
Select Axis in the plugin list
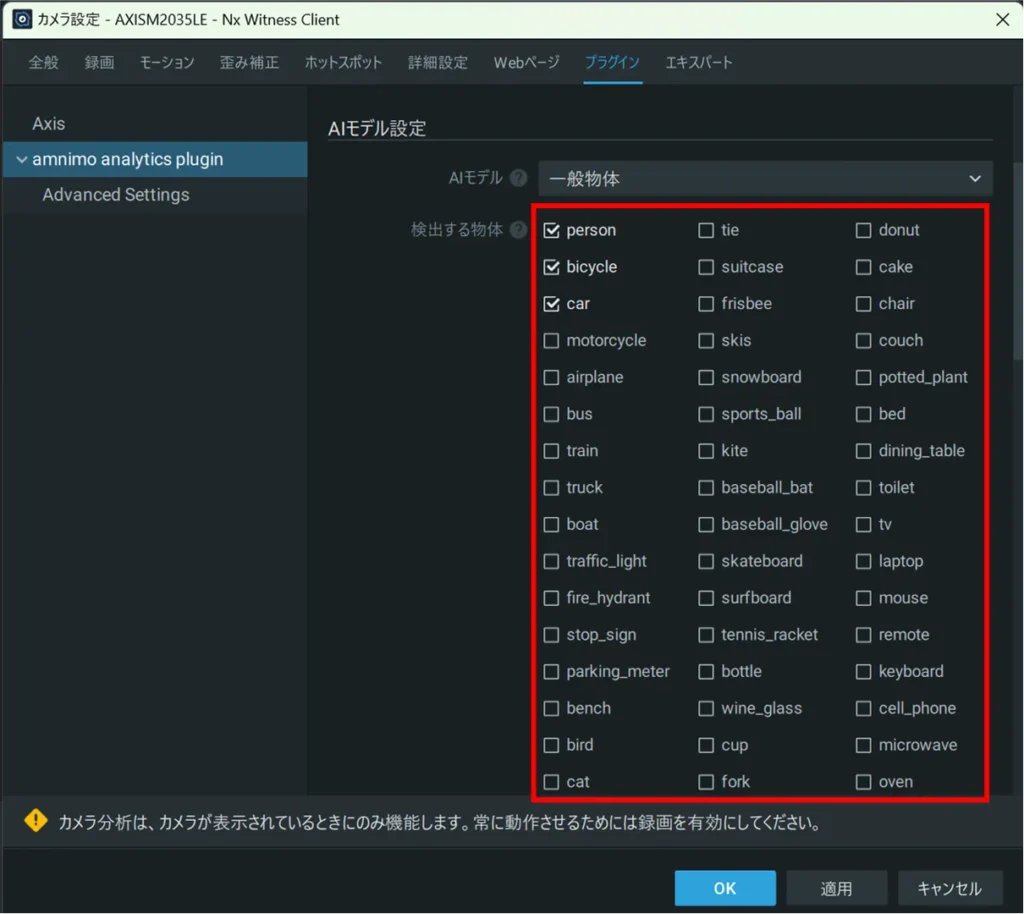48,124
